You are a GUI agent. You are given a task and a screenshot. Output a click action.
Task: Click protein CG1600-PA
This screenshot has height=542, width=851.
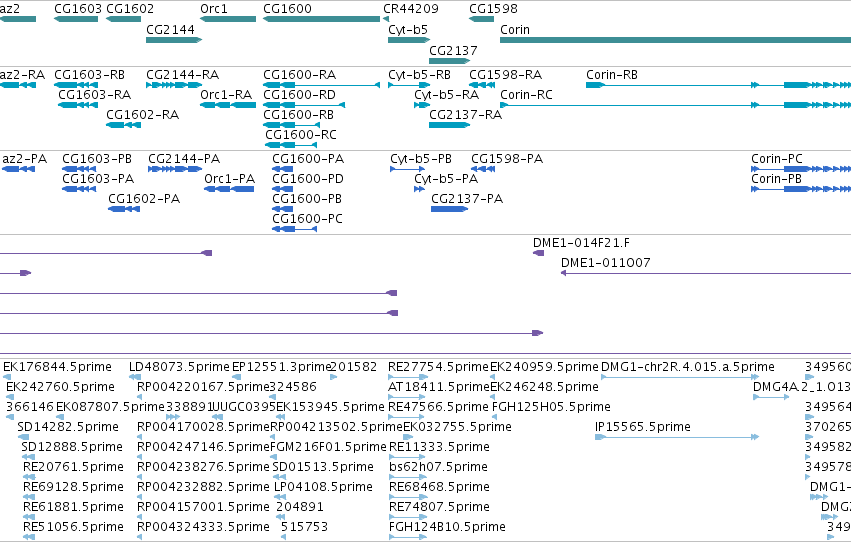pyautogui.click(x=308, y=158)
